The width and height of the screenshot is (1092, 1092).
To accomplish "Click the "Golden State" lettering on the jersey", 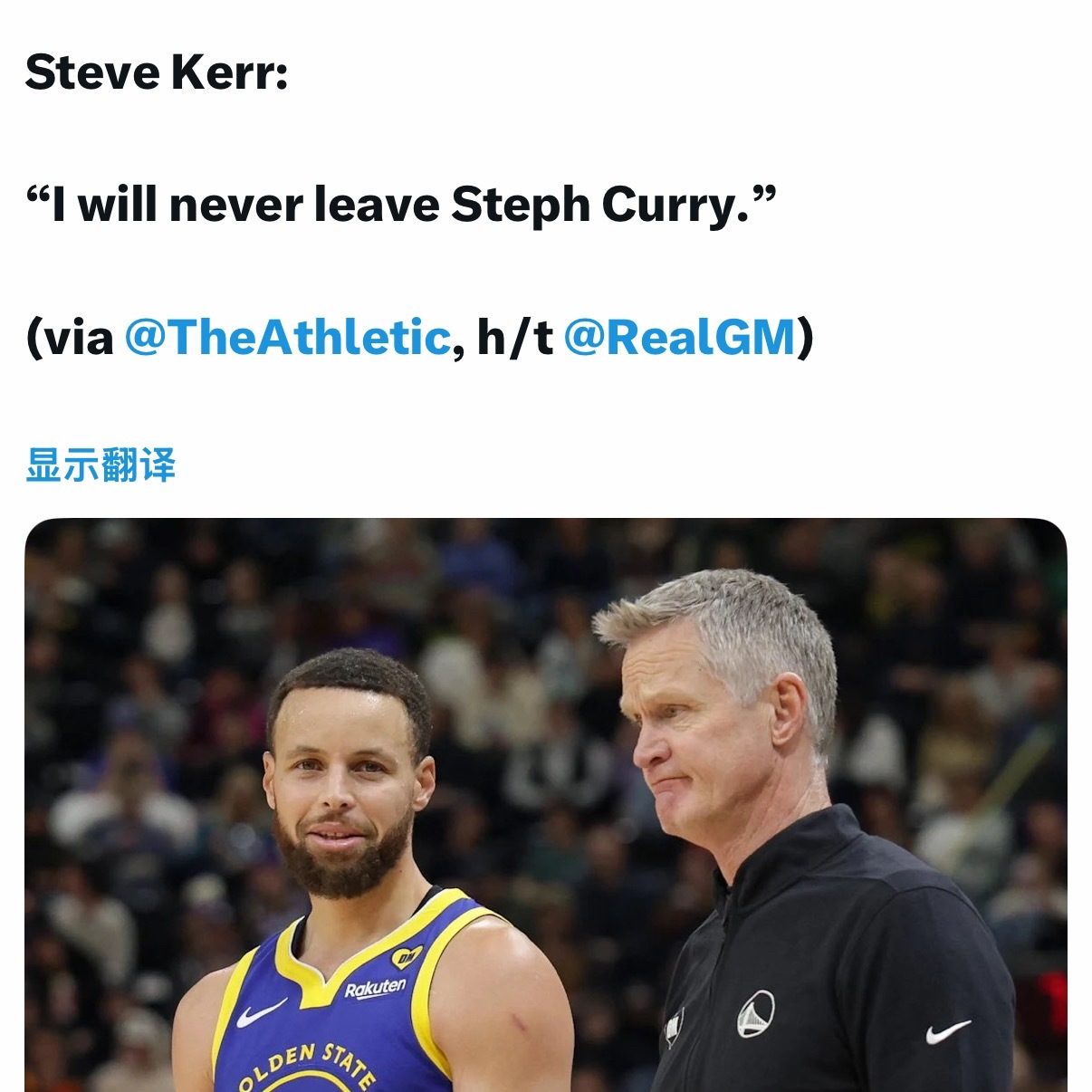I will coord(308,1065).
